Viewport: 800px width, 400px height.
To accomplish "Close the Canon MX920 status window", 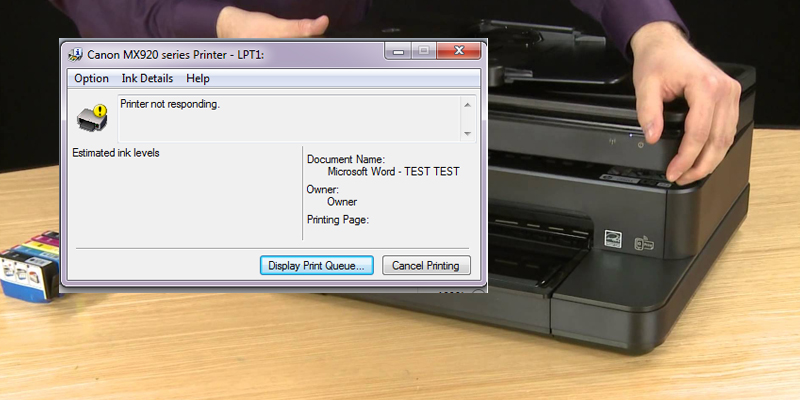I will pos(459,51).
